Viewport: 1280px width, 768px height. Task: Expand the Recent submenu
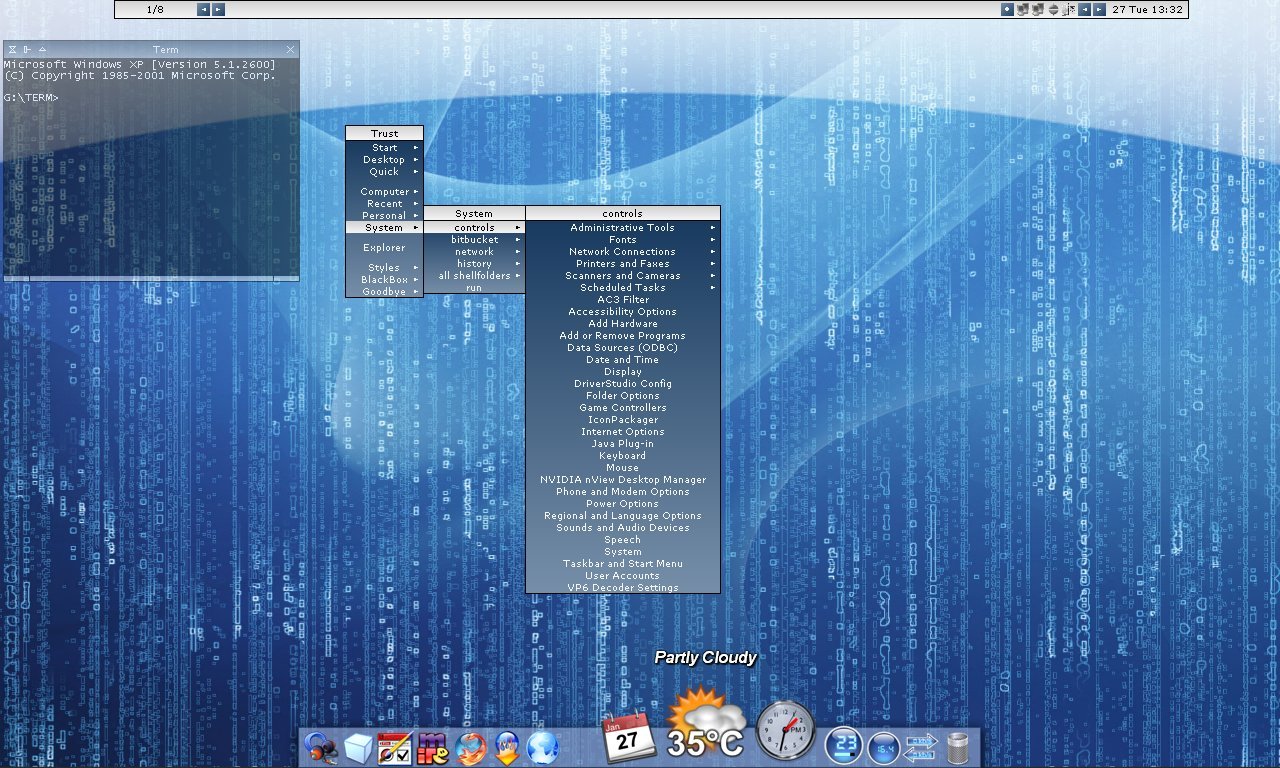tap(384, 204)
